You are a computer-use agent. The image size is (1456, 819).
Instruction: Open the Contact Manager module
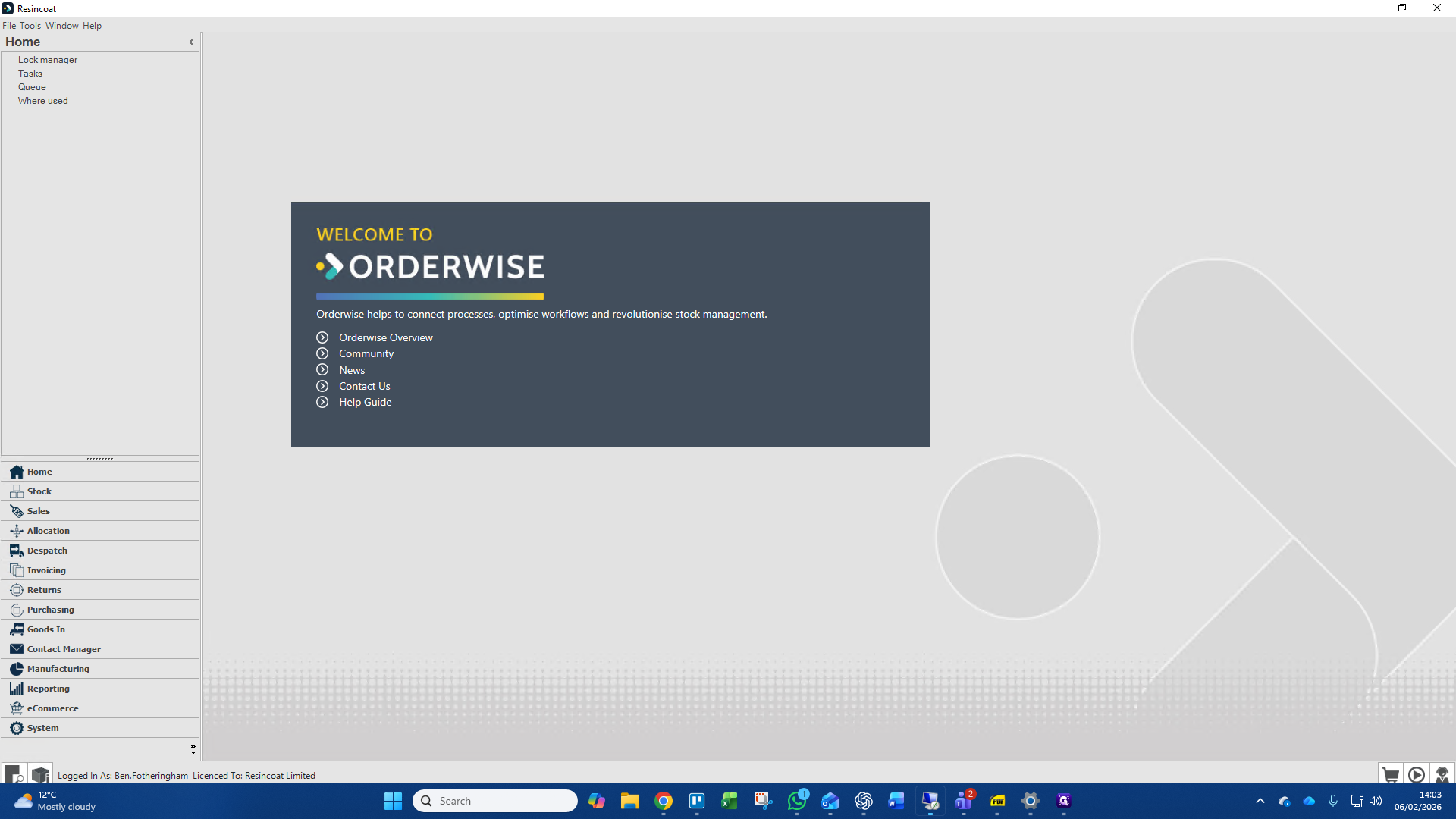64,649
